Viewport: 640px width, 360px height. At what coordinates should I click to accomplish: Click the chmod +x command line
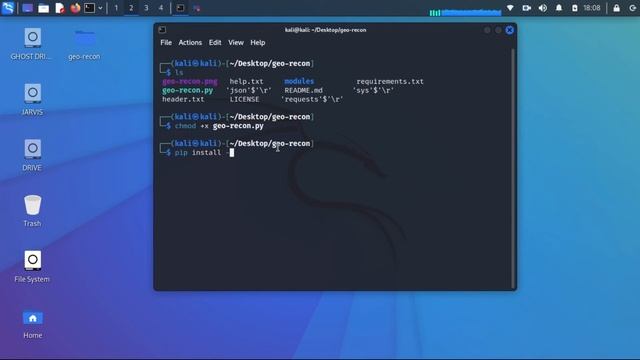pos(219,126)
